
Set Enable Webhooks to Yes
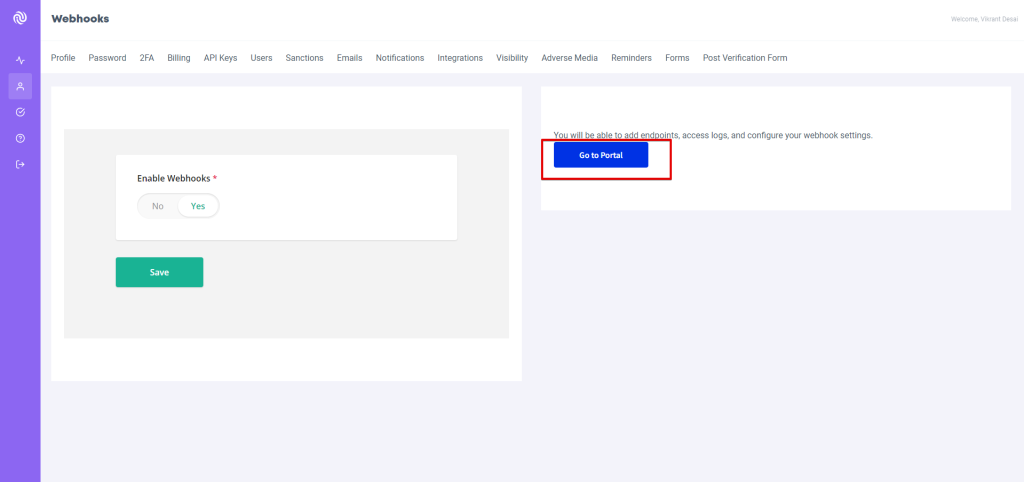click(x=198, y=206)
